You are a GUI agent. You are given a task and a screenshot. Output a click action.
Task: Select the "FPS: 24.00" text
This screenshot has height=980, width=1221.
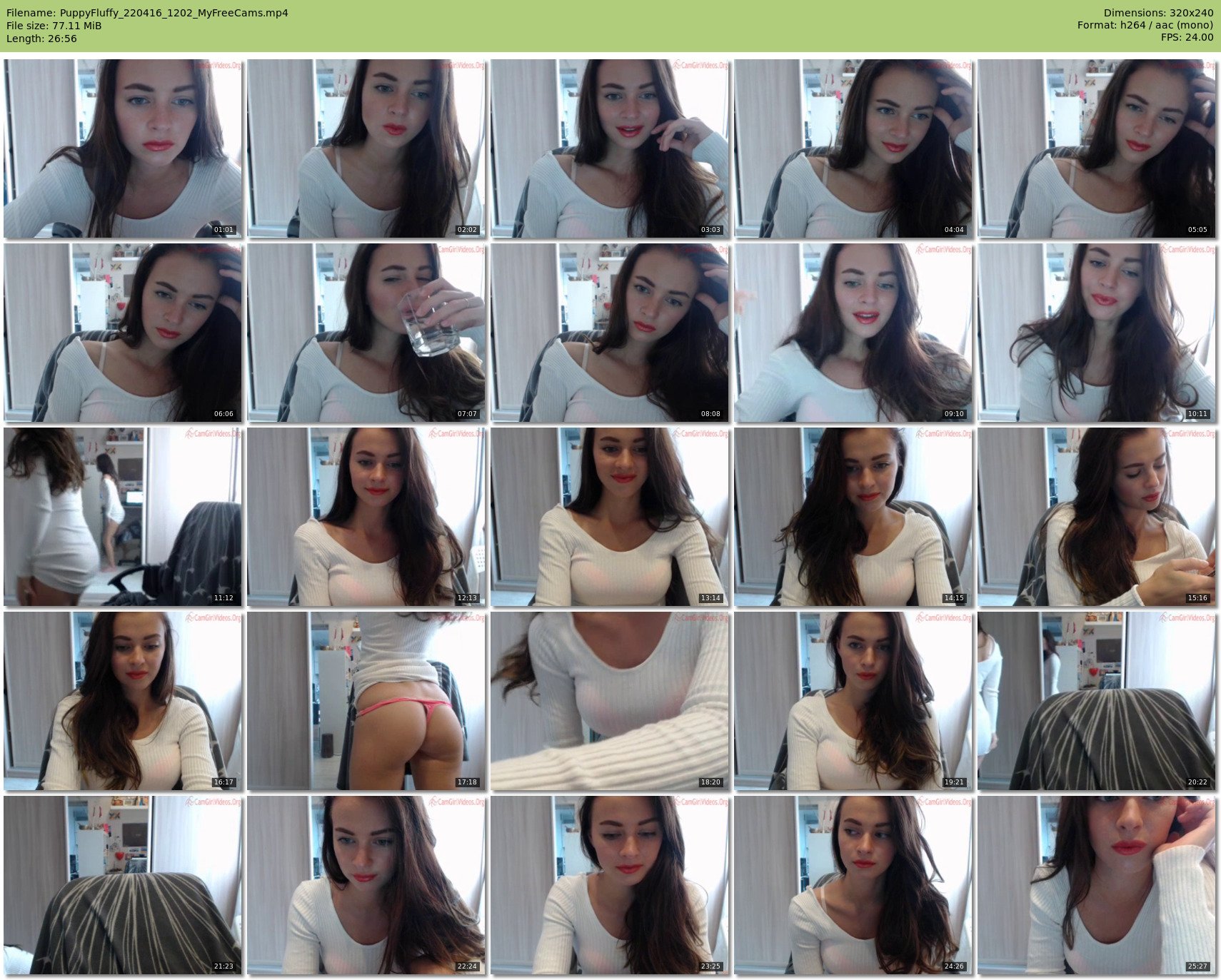point(1187,39)
